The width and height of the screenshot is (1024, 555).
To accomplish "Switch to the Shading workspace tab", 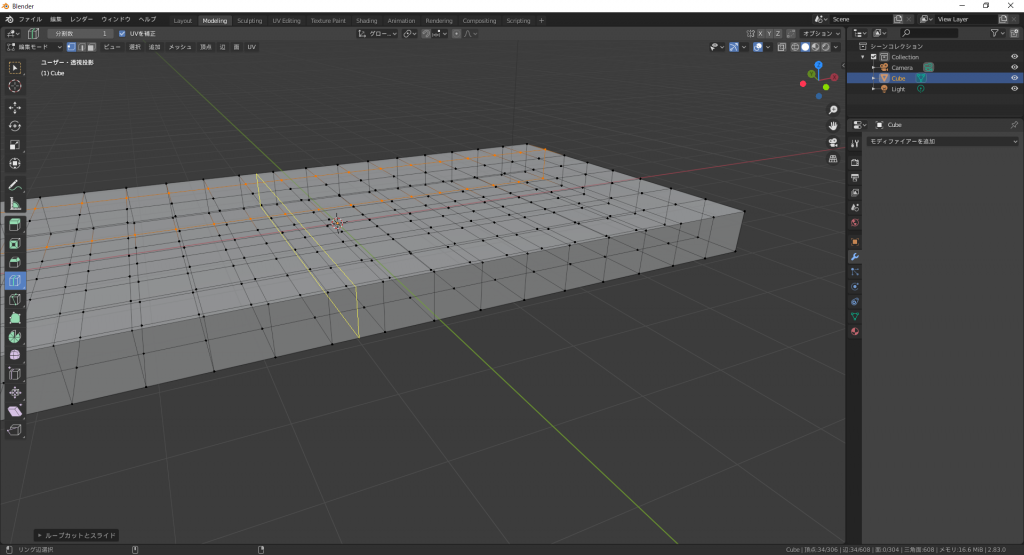I will (x=366, y=20).
